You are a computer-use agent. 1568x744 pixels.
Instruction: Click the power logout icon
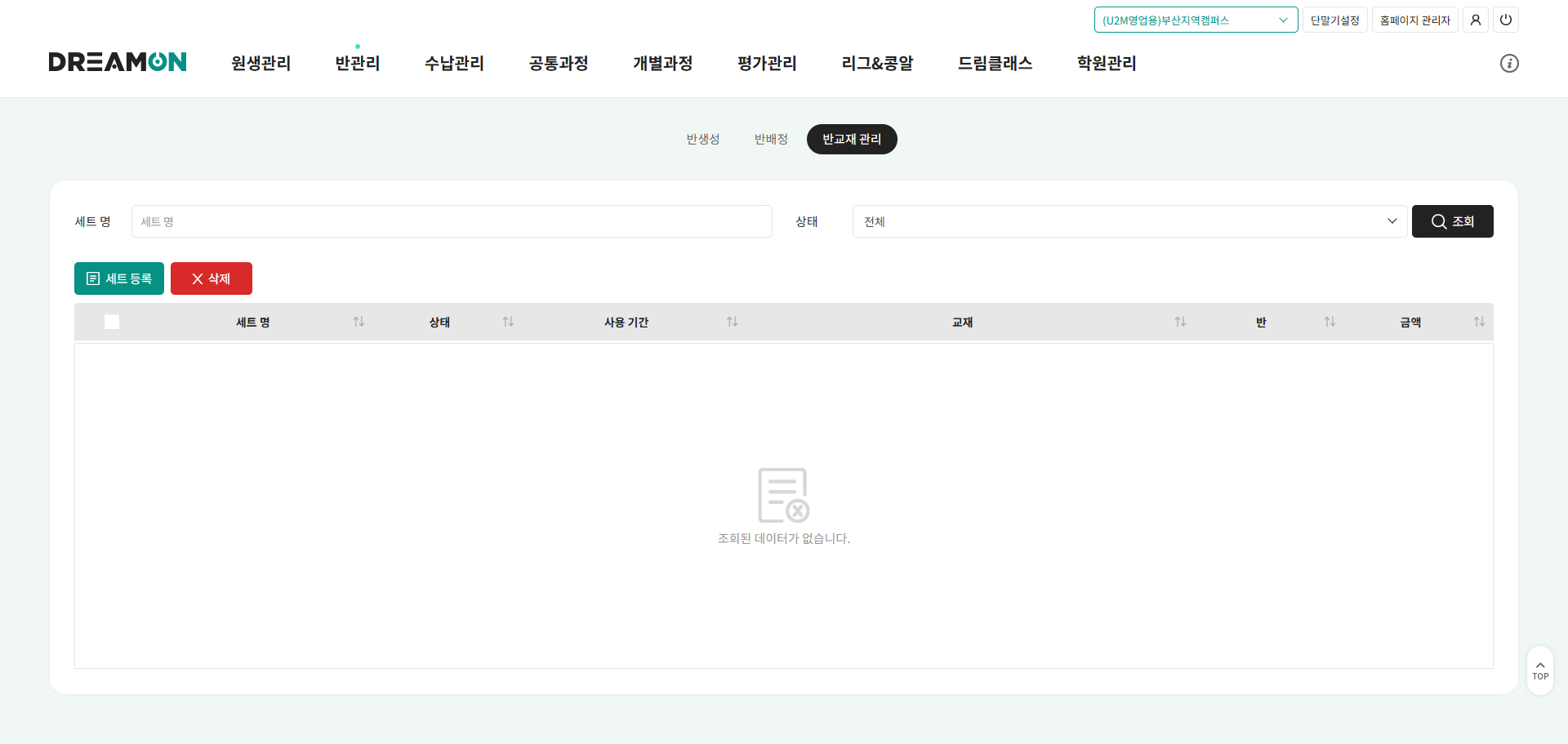click(1505, 20)
